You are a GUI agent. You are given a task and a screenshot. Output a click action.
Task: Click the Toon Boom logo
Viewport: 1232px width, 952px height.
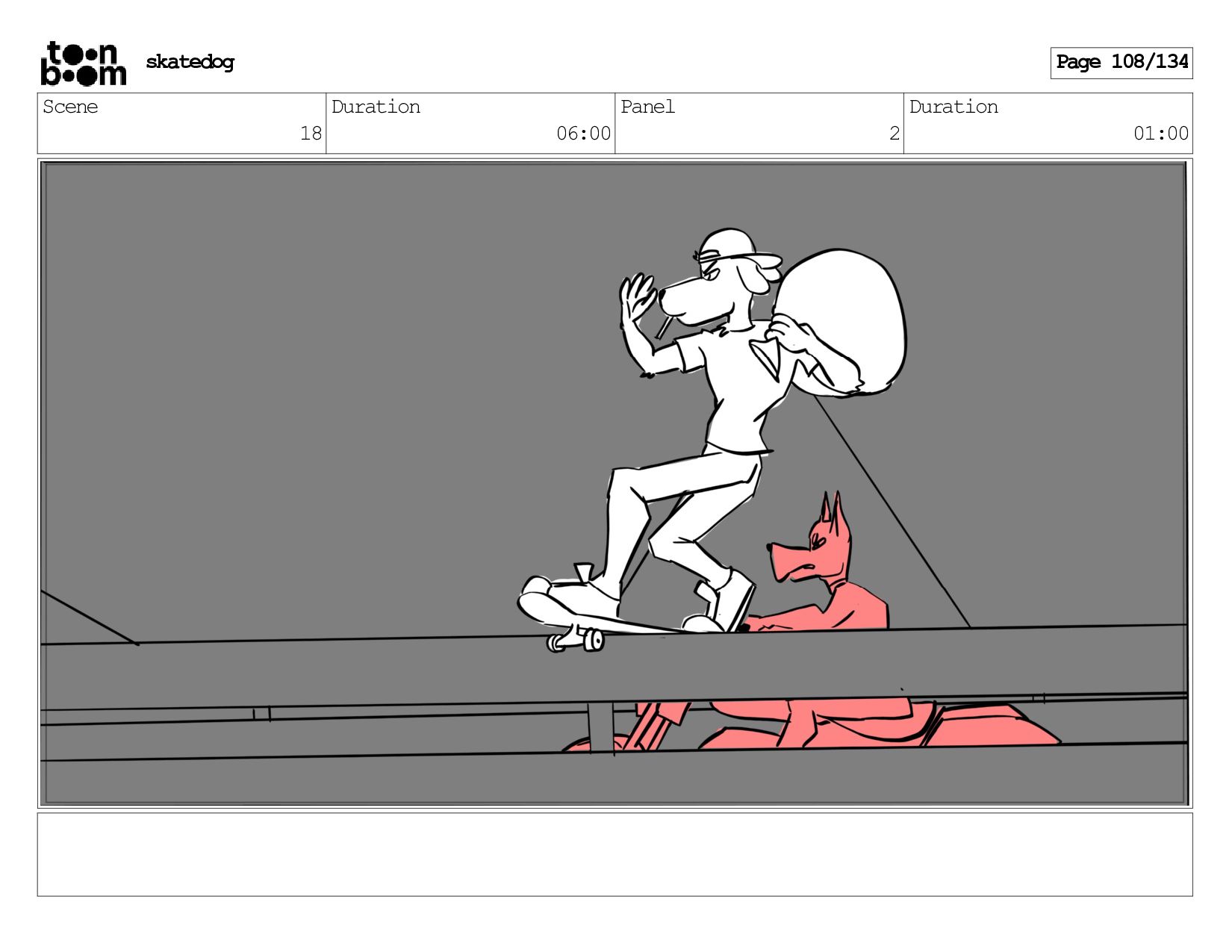[83, 63]
